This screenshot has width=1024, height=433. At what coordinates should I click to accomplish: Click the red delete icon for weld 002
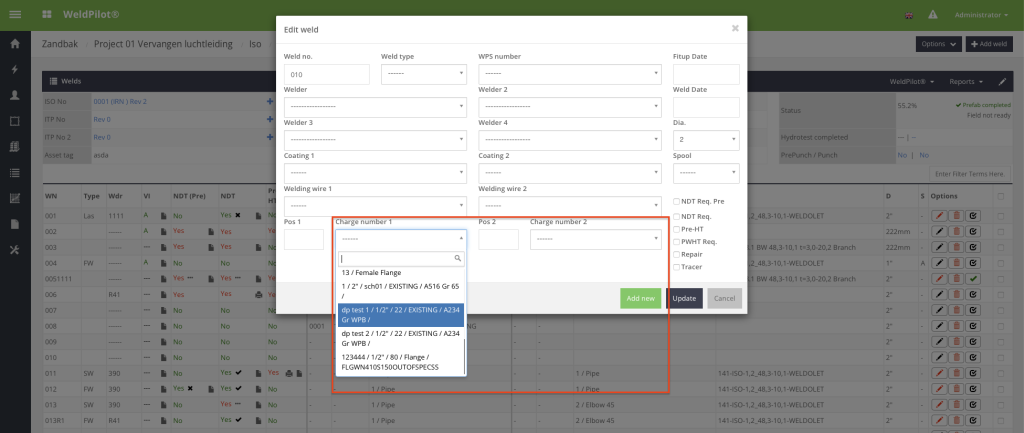click(x=956, y=231)
